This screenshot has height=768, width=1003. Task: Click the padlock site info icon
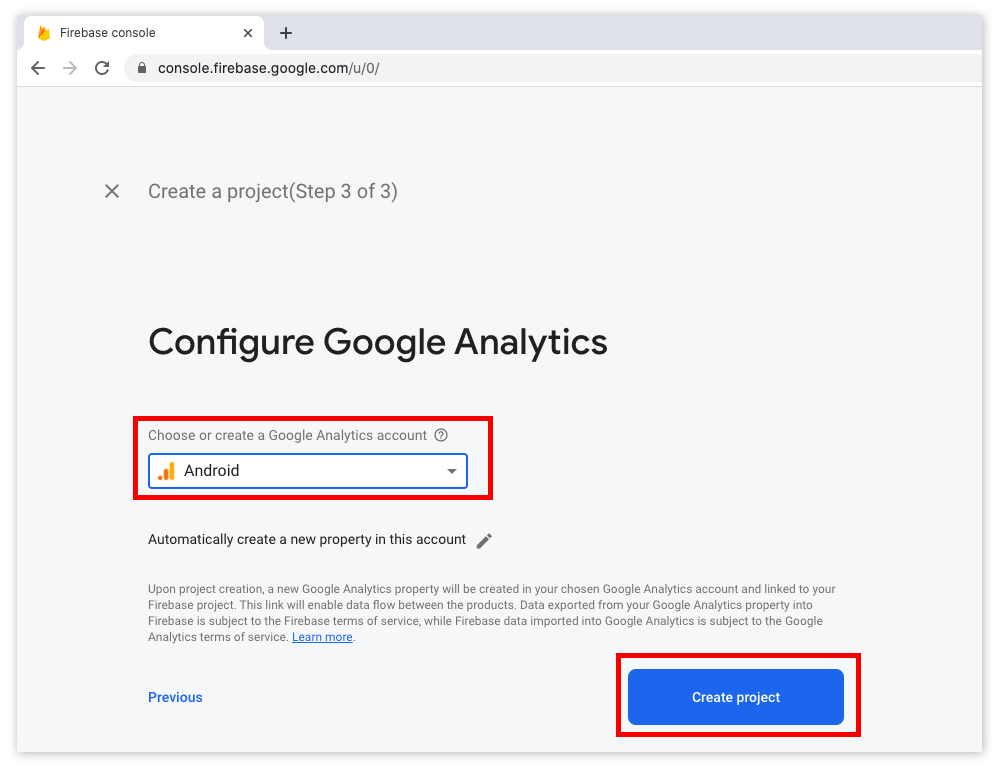pyautogui.click(x=142, y=68)
